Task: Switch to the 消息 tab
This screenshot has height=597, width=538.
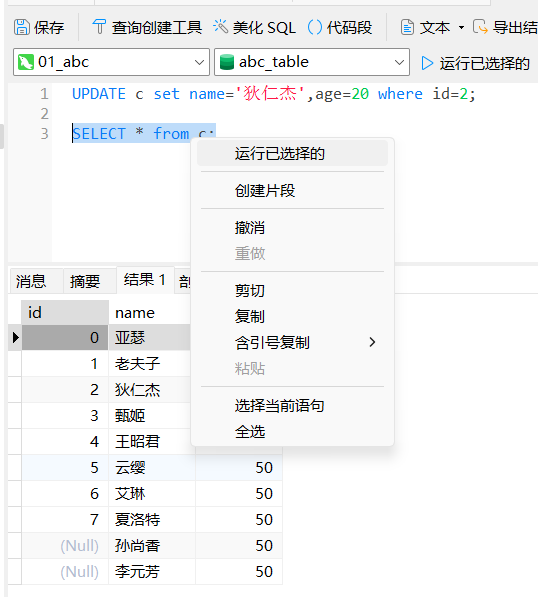Action: [x=37, y=281]
